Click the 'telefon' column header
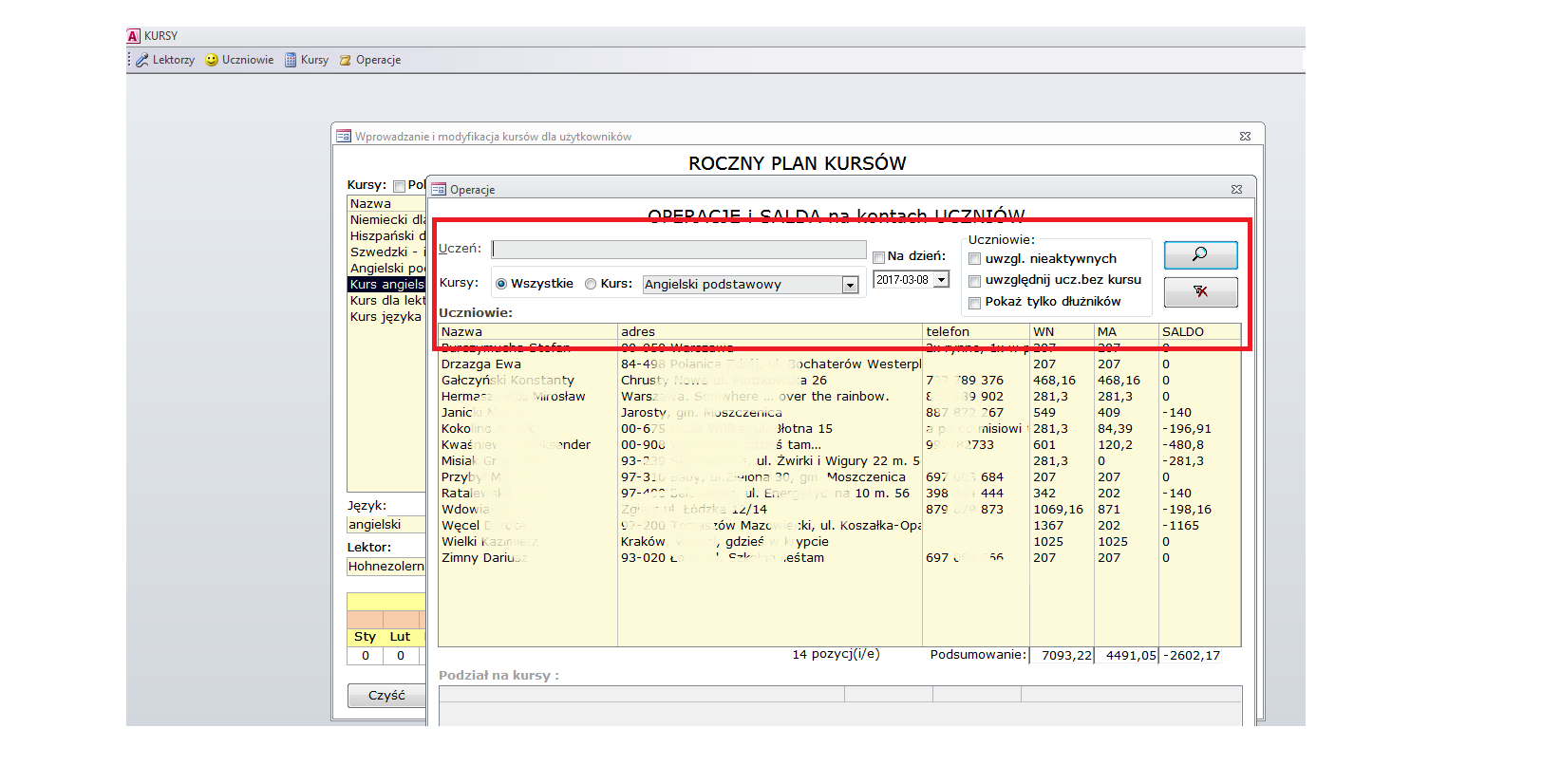The height and width of the screenshot is (784, 1561). coord(976,332)
